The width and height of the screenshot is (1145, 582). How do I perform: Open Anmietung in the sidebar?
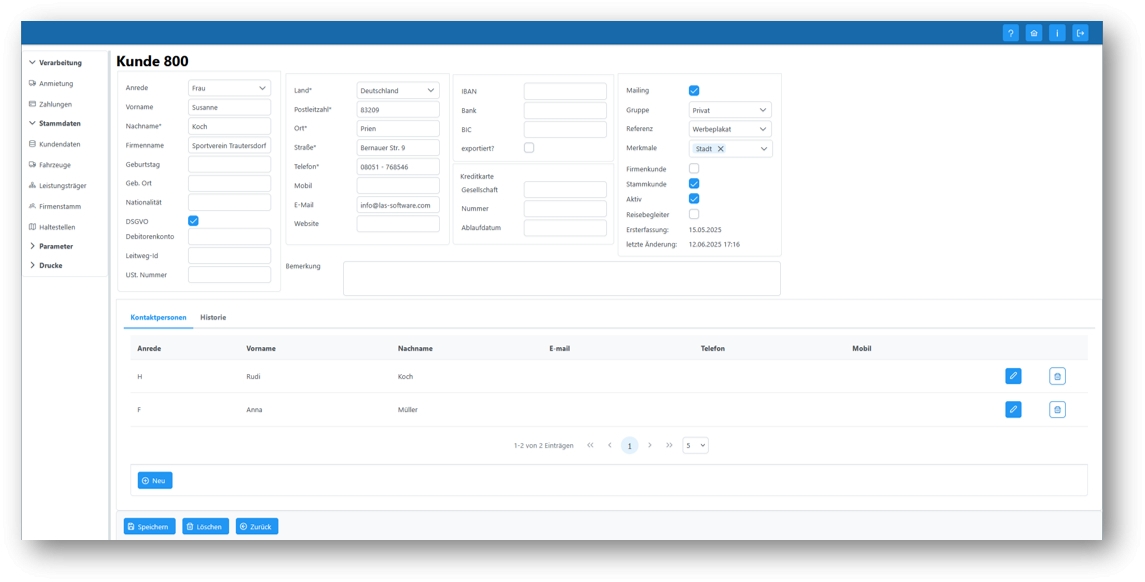click(x=56, y=84)
